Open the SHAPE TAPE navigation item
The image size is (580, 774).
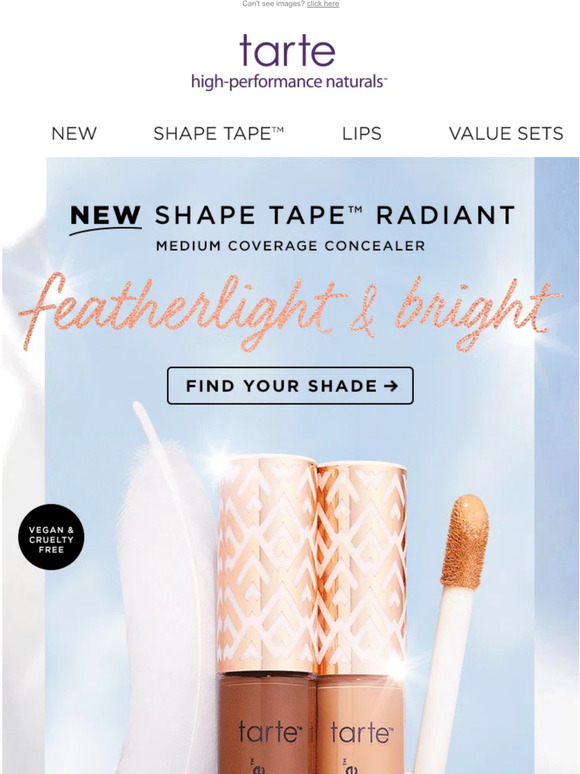[x=219, y=133]
